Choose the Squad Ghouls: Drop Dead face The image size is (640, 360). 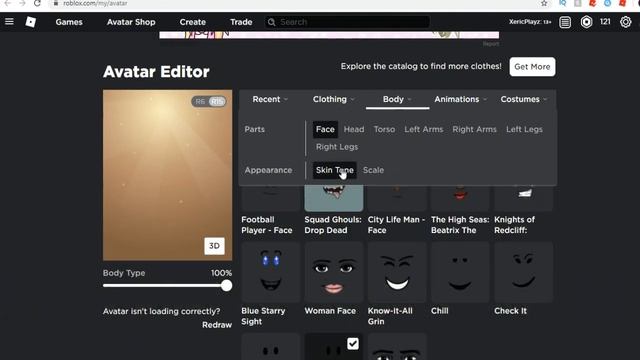coord(333,198)
